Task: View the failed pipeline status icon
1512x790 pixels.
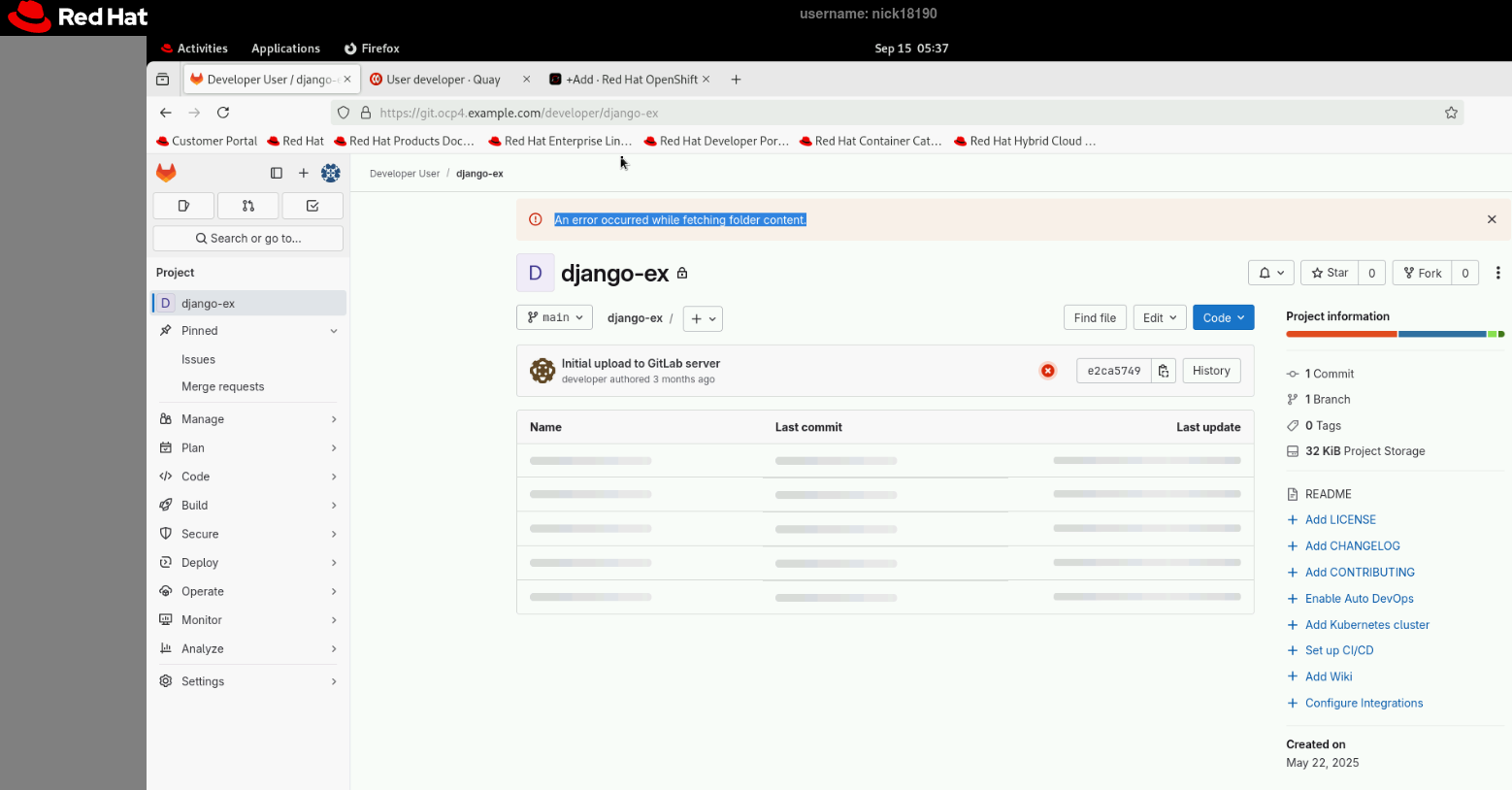Action: click(x=1048, y=371)
